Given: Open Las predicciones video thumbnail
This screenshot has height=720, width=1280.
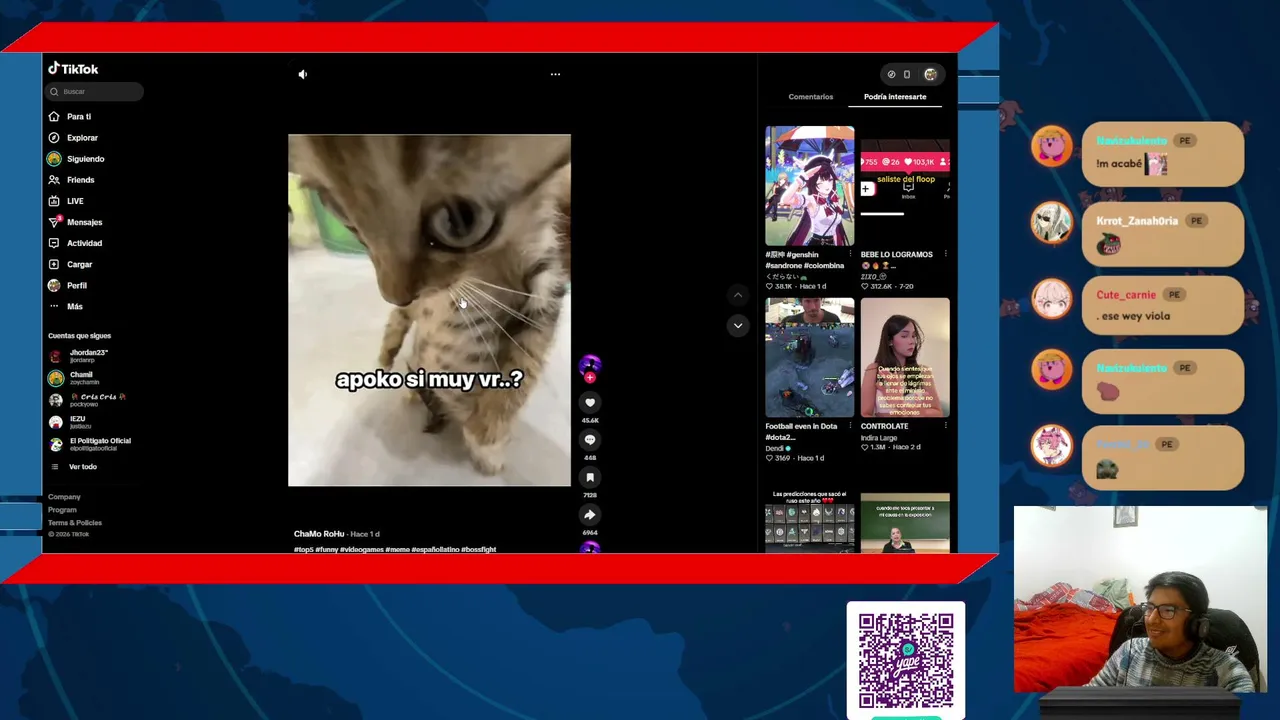Looking at the screenshot, I should pos(810,522).
